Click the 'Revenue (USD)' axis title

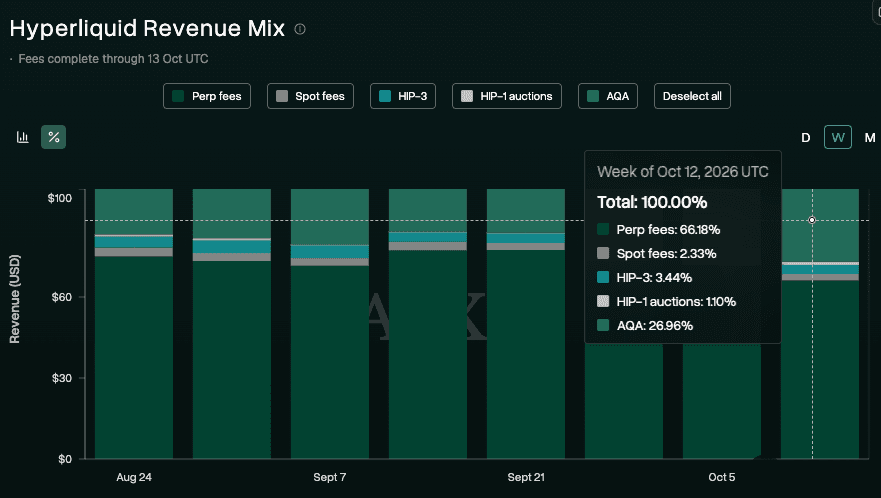pos(15,299)
